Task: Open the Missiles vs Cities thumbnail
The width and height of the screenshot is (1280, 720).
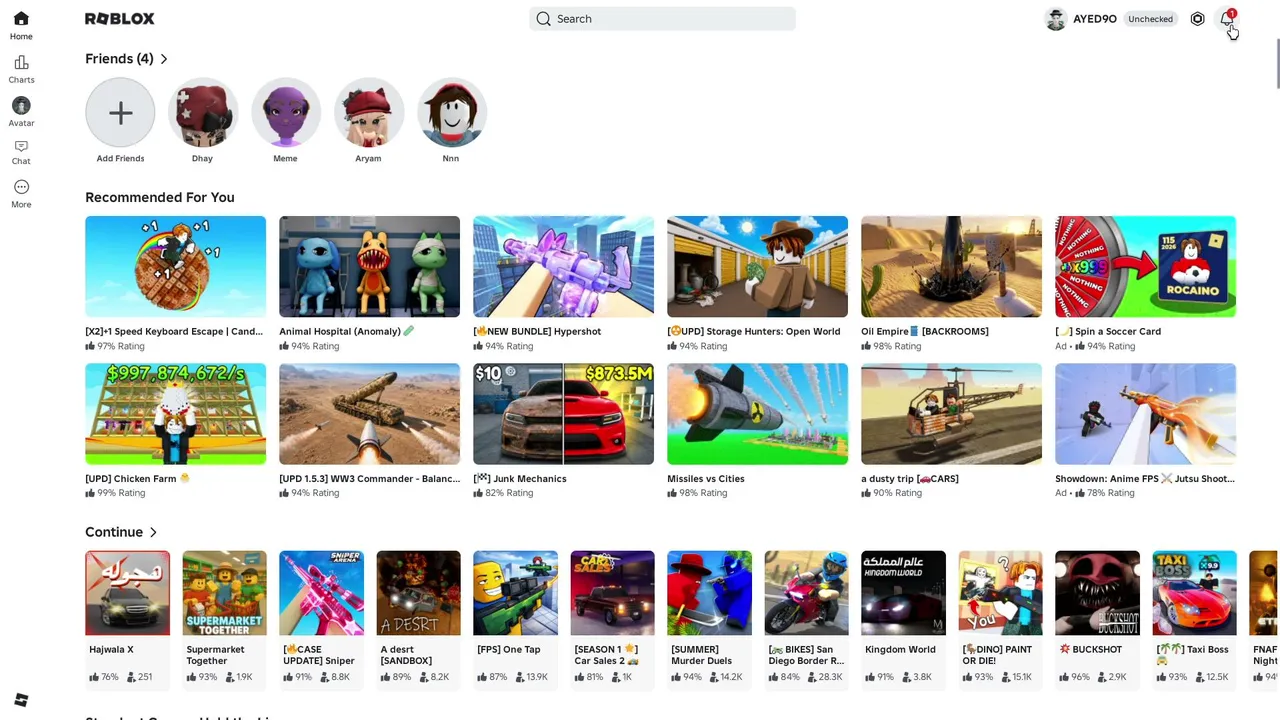Action: (757, 414)
